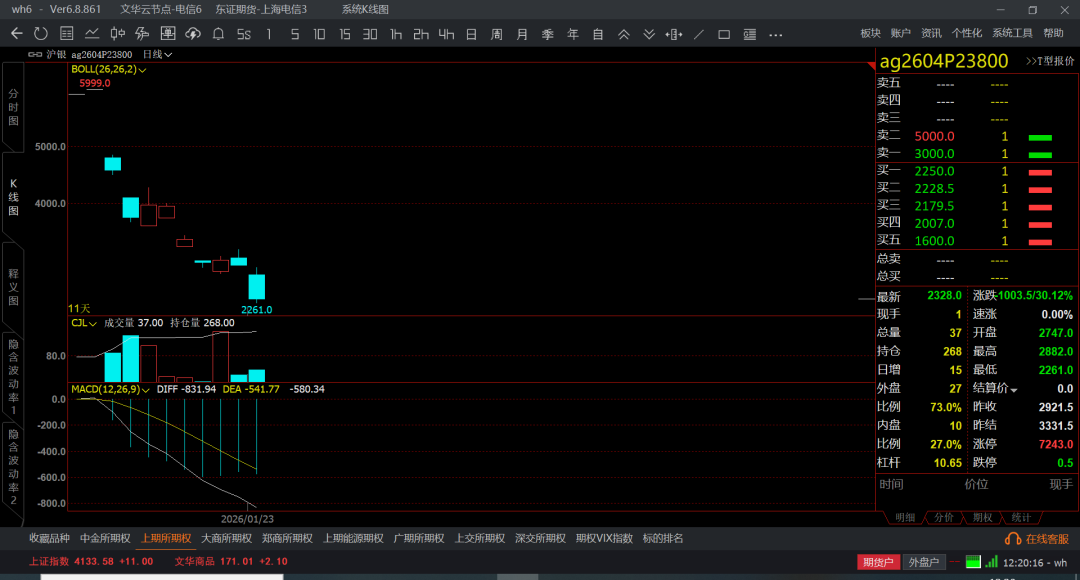Select the draw line tool icon

click(698, 34)
